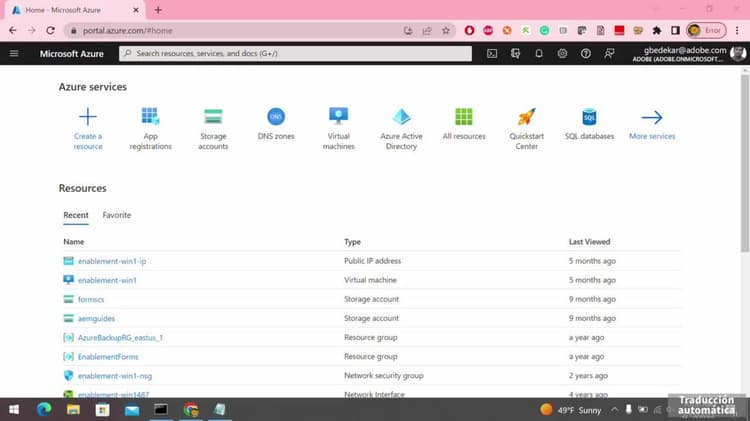Open the notifications bell

(539, 54)
